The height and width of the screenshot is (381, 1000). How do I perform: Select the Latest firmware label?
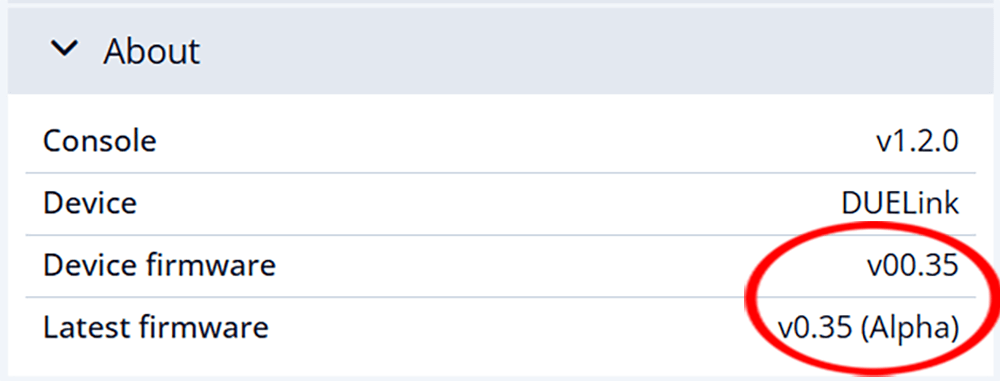156,327
